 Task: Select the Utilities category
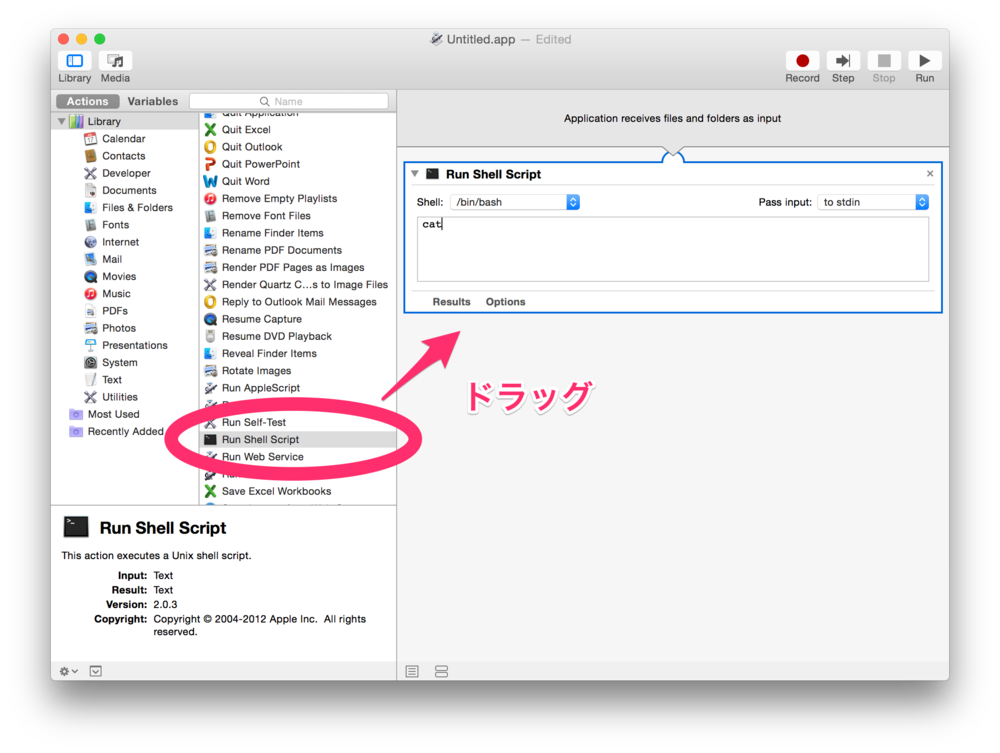(x=119, y=397)
